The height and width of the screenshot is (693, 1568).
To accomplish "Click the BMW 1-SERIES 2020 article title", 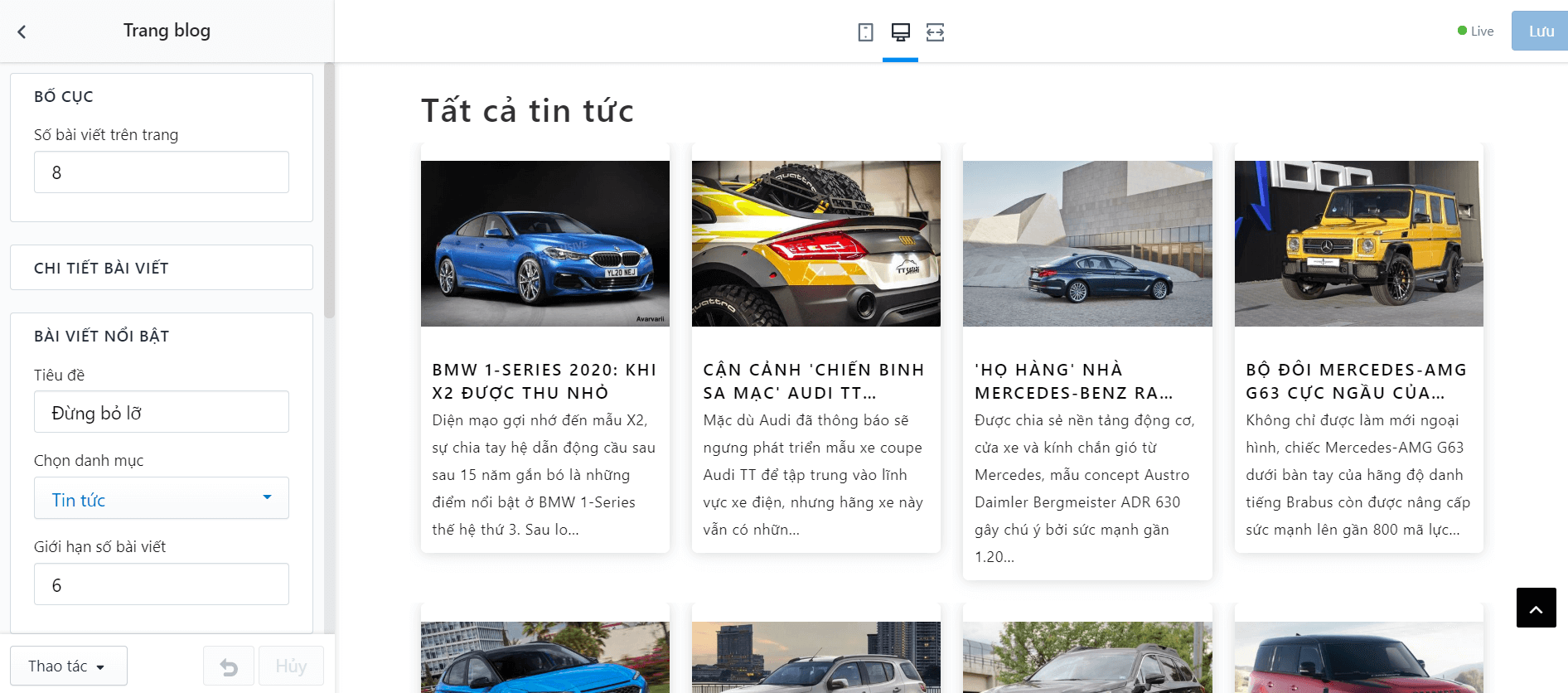I will coord(544,381).
